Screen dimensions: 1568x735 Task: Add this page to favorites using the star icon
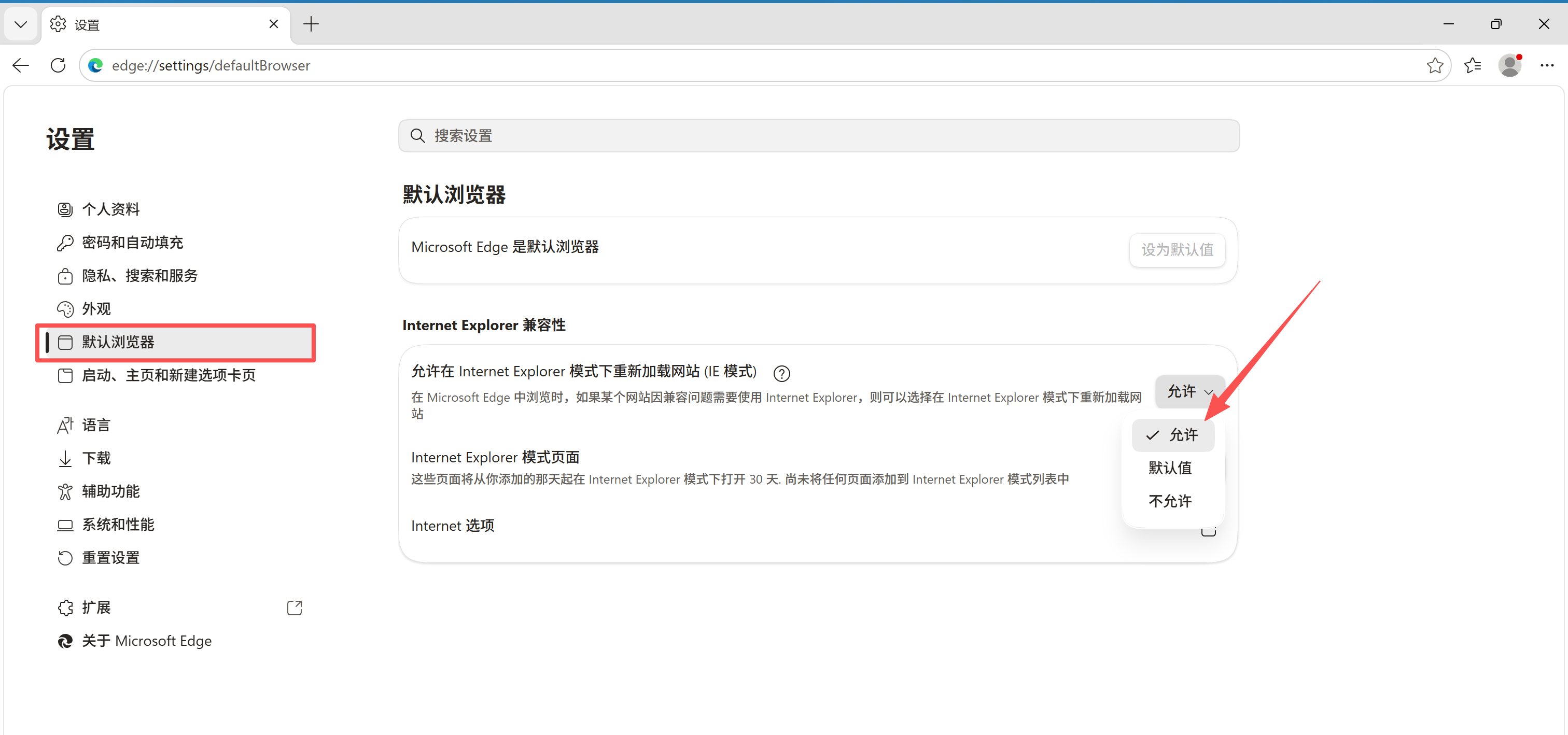tap(1435, 65)
